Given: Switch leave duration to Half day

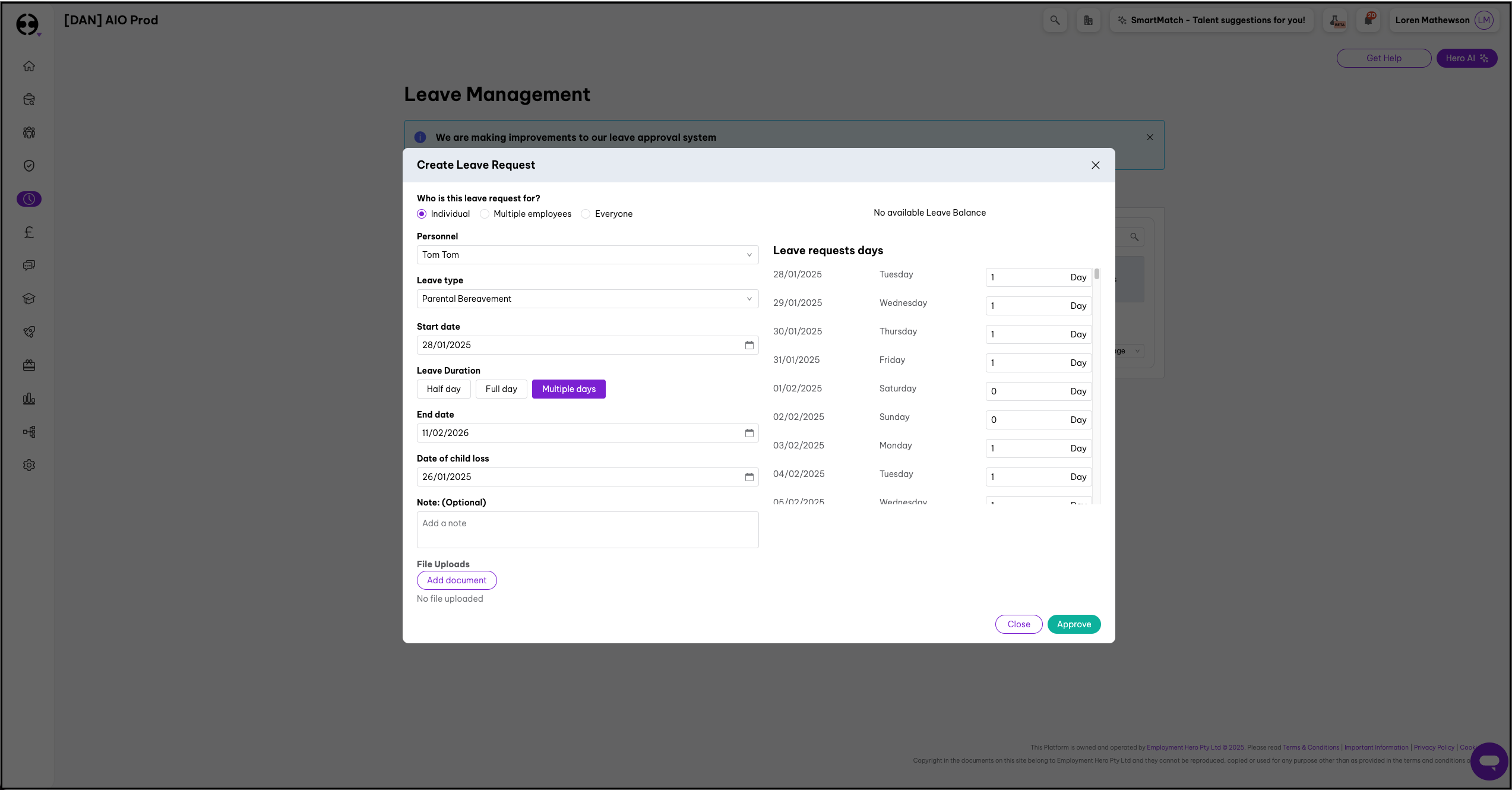Looking at the screenshot, I should (444, 389).
